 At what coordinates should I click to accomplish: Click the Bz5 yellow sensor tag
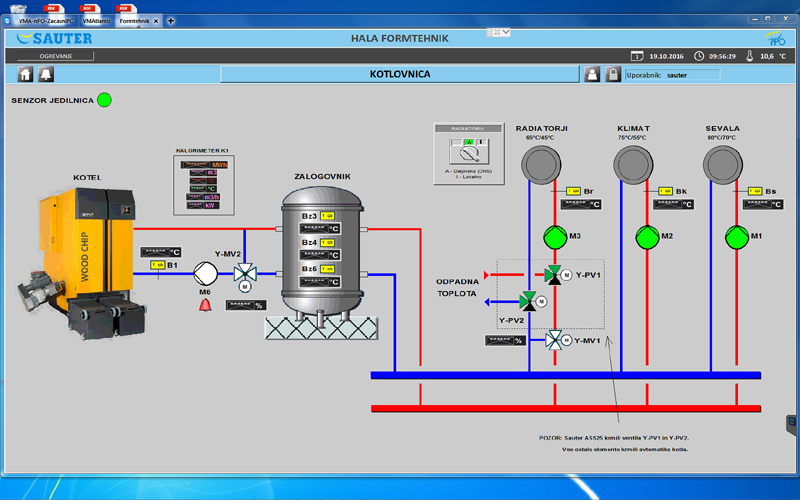pyautogui.click(x=328, y=269)
